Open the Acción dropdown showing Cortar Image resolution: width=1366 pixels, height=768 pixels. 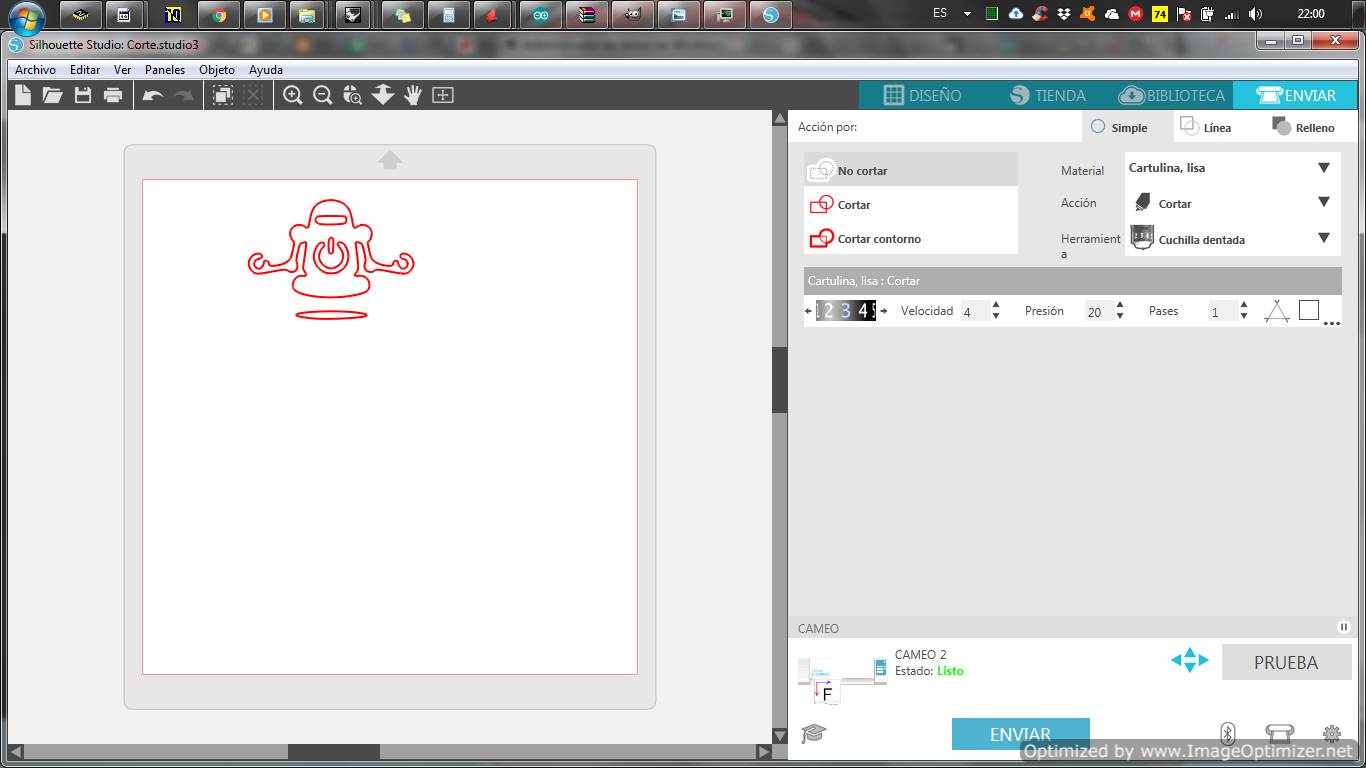[1231, 202]
